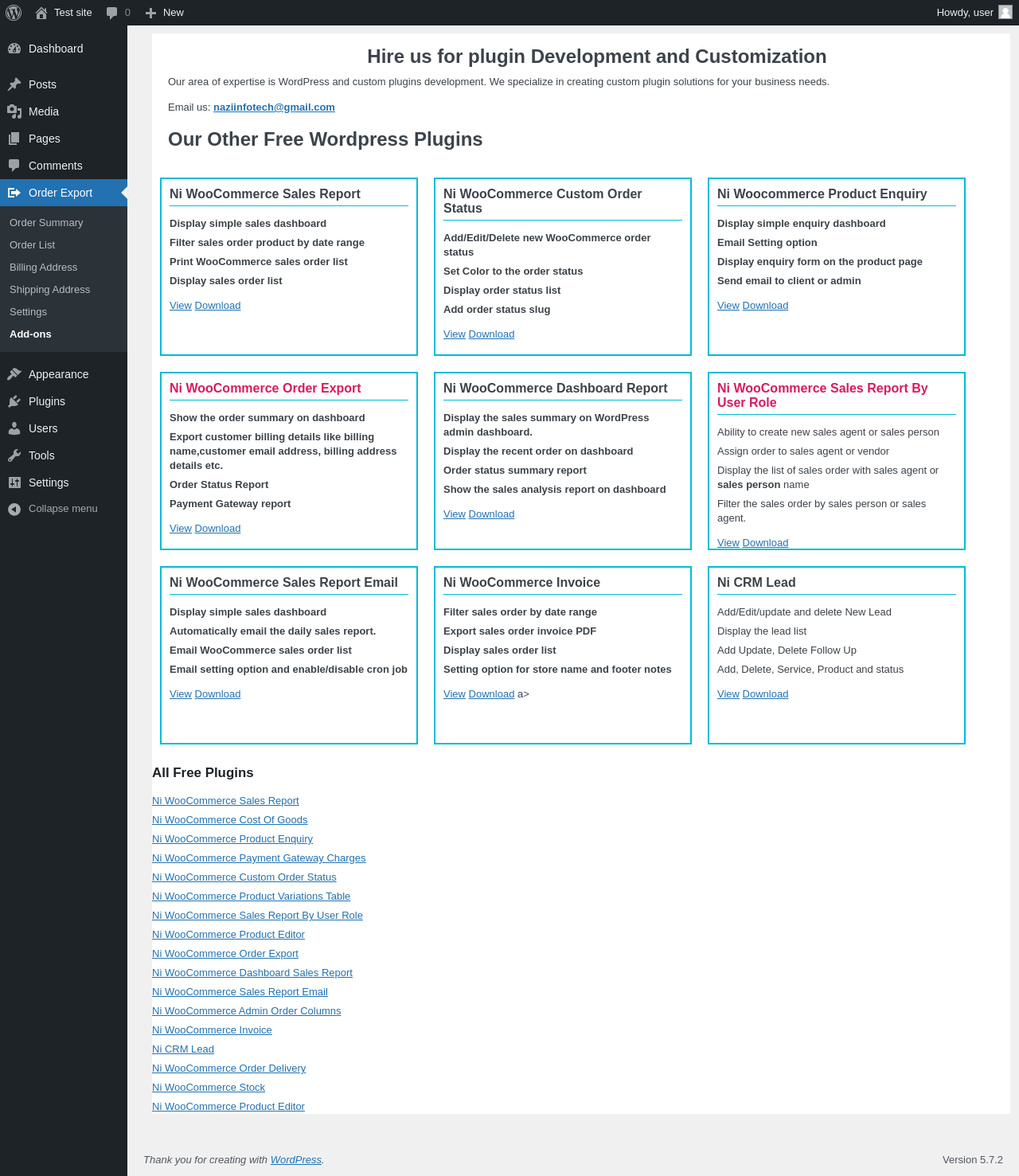Click the Test site home icon

(41, 13)
